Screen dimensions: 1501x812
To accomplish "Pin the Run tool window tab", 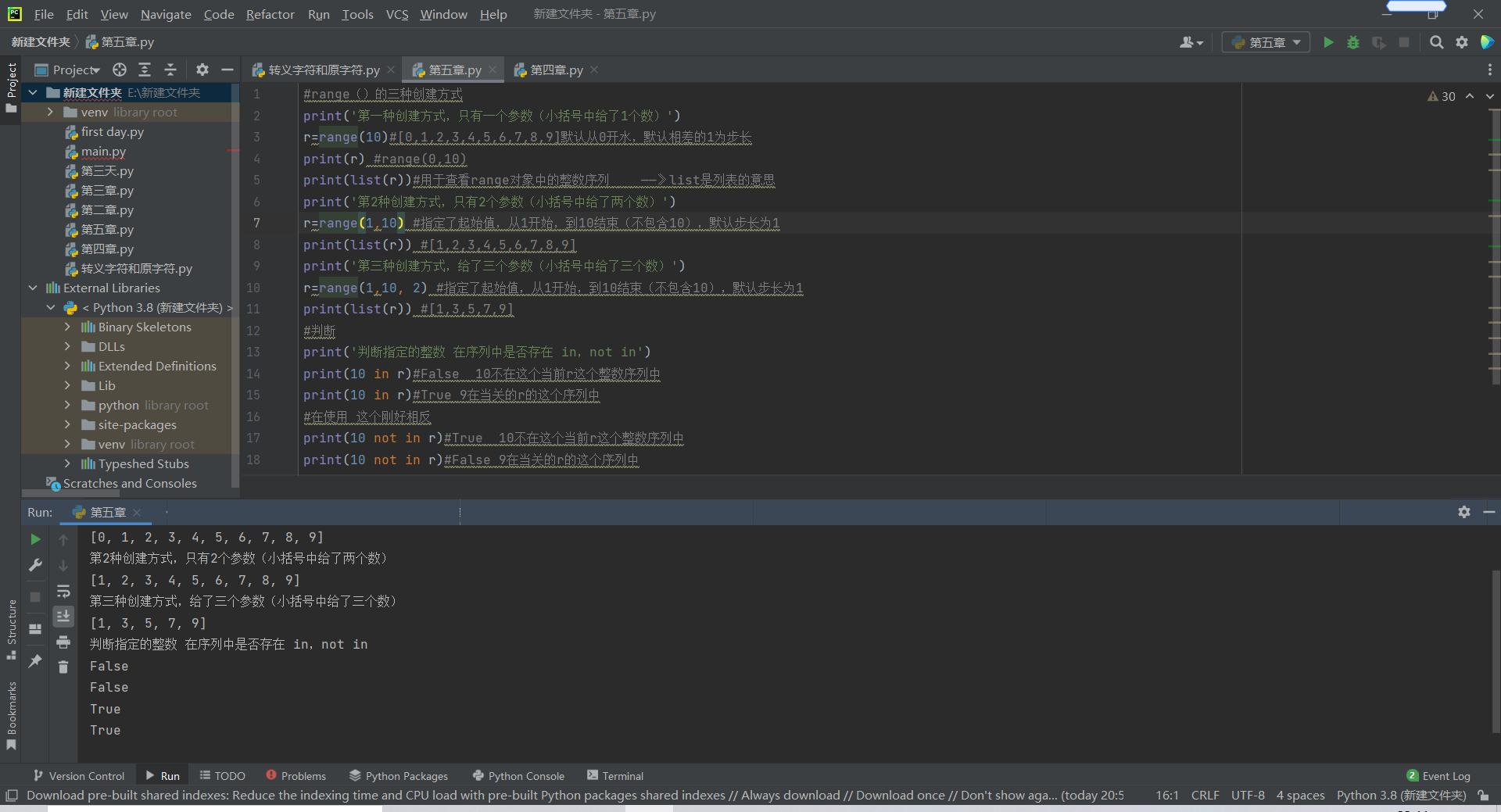I will click(x=34, y=662).
